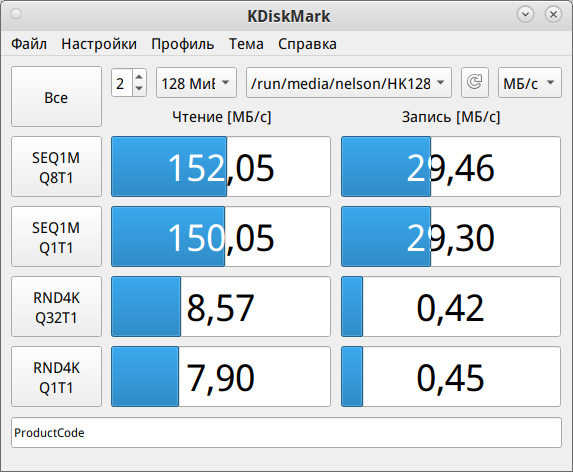Click the Запись [МБ/с] column header
573x472 pixels.
(451, 117)
